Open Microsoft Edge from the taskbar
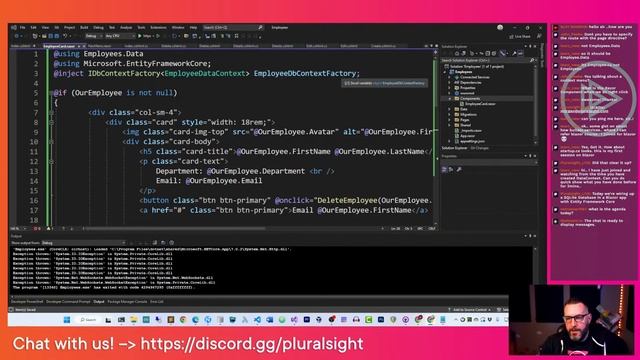Viewport: 640px width, 360px height. (x=195, y=320)
